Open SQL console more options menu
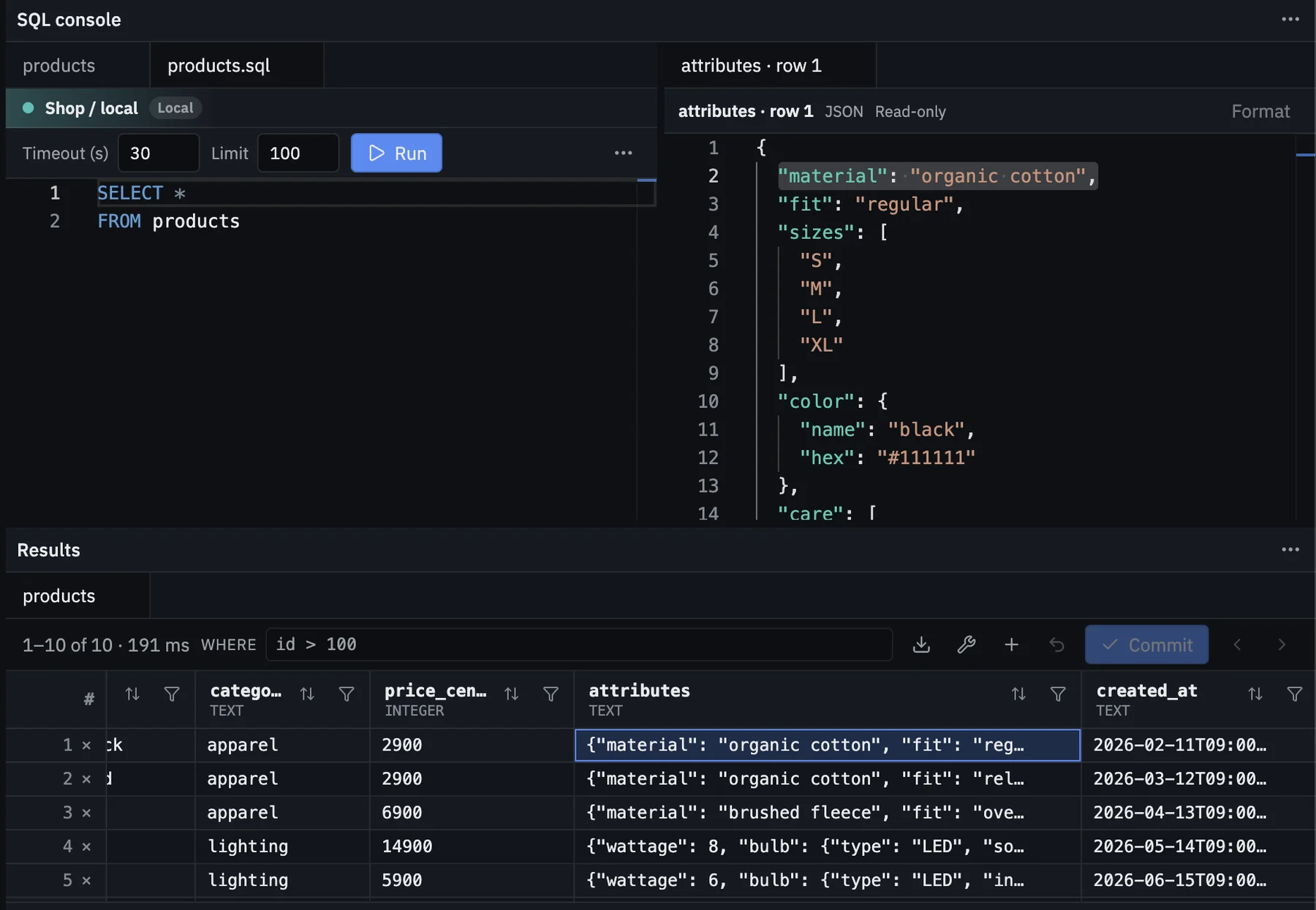Screen dimensions: 1316x910 [1290, 19]
